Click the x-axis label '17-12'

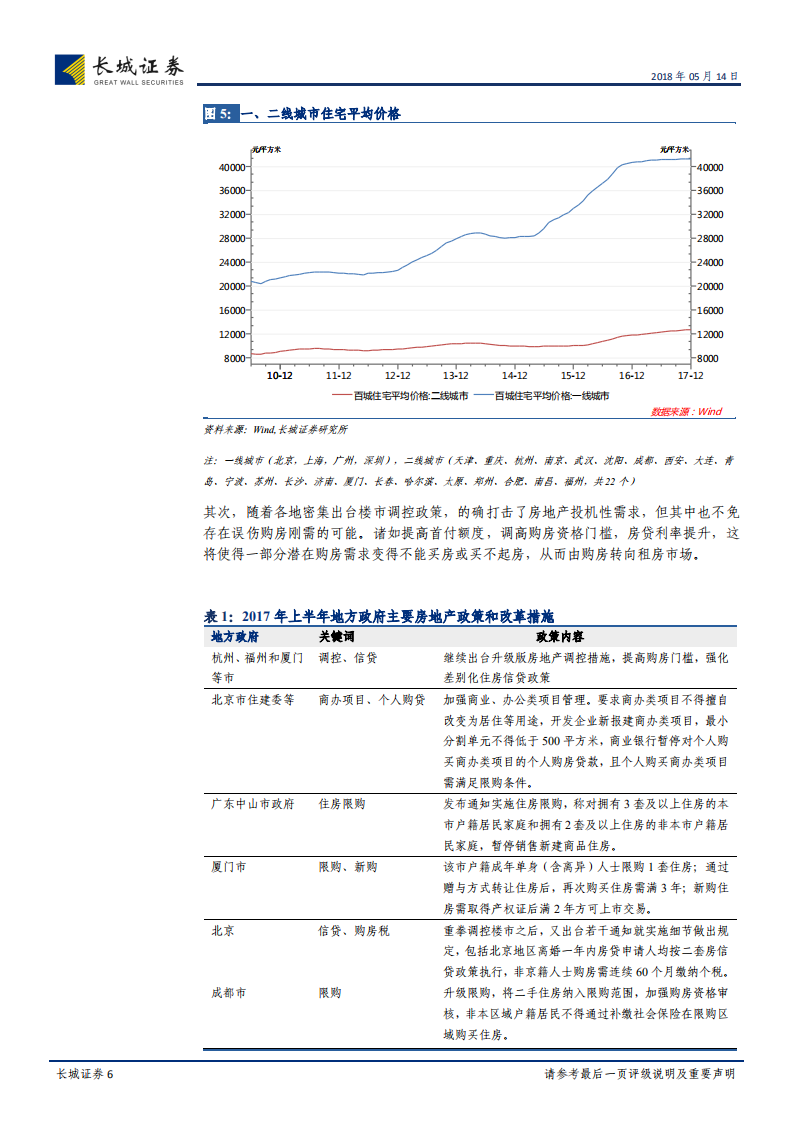pyautogui.click(x=691, y=376)
